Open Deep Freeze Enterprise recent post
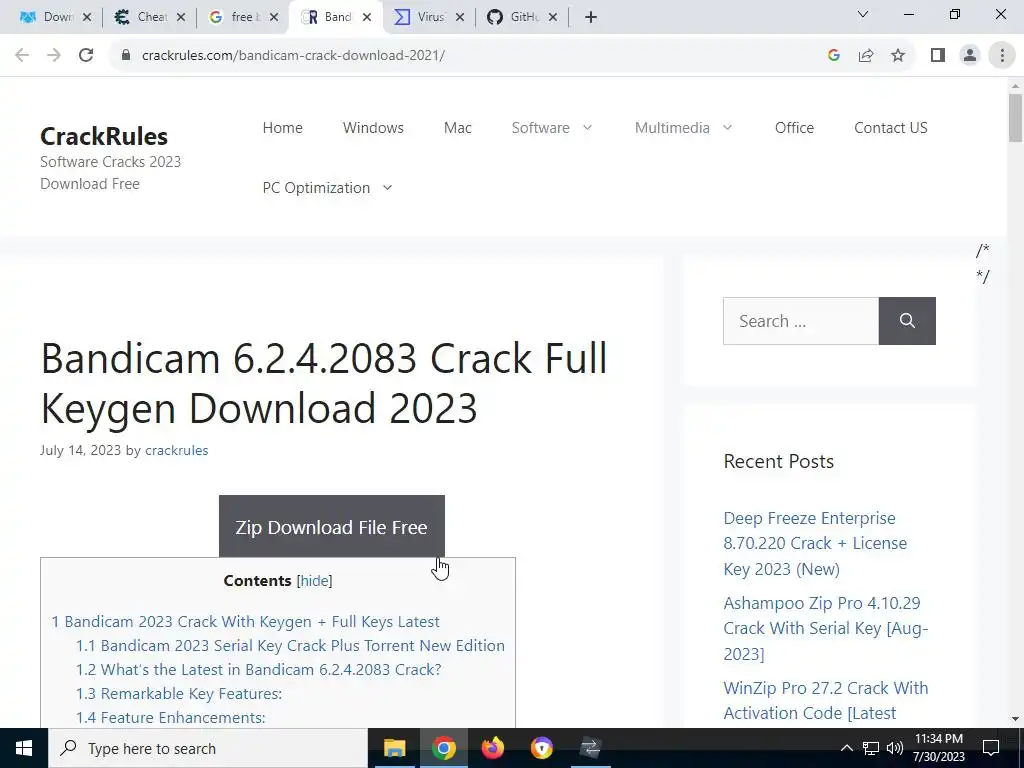This screenshot has width=1024, height=768. pyautogui.click(x=815, y=543)
